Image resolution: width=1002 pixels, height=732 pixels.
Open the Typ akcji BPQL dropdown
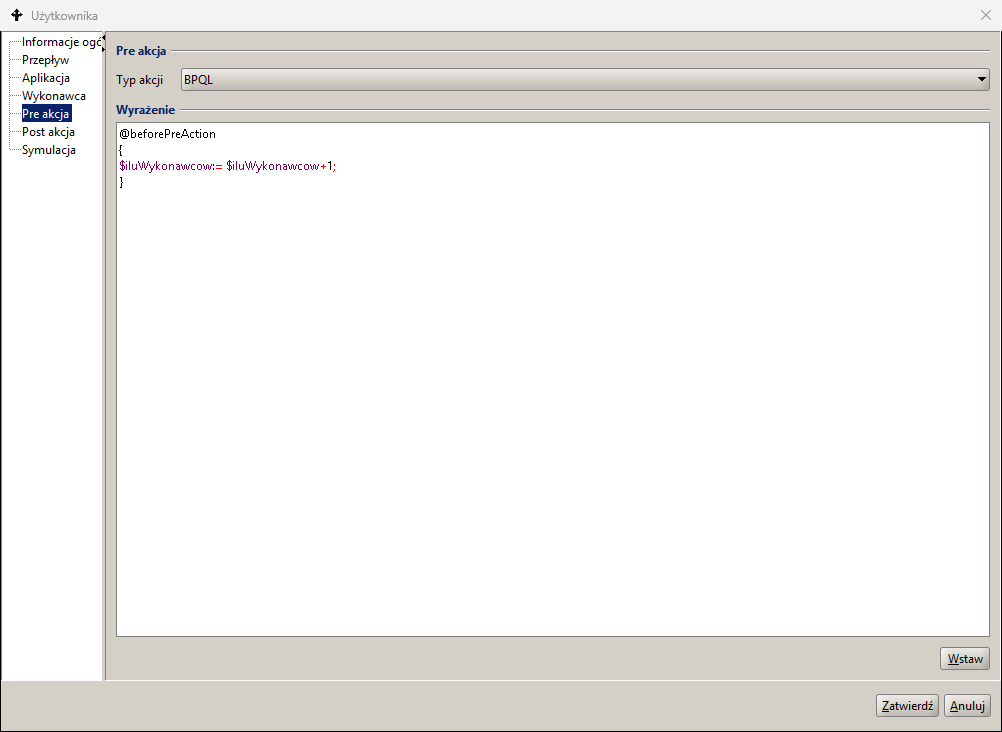[585, 80]
